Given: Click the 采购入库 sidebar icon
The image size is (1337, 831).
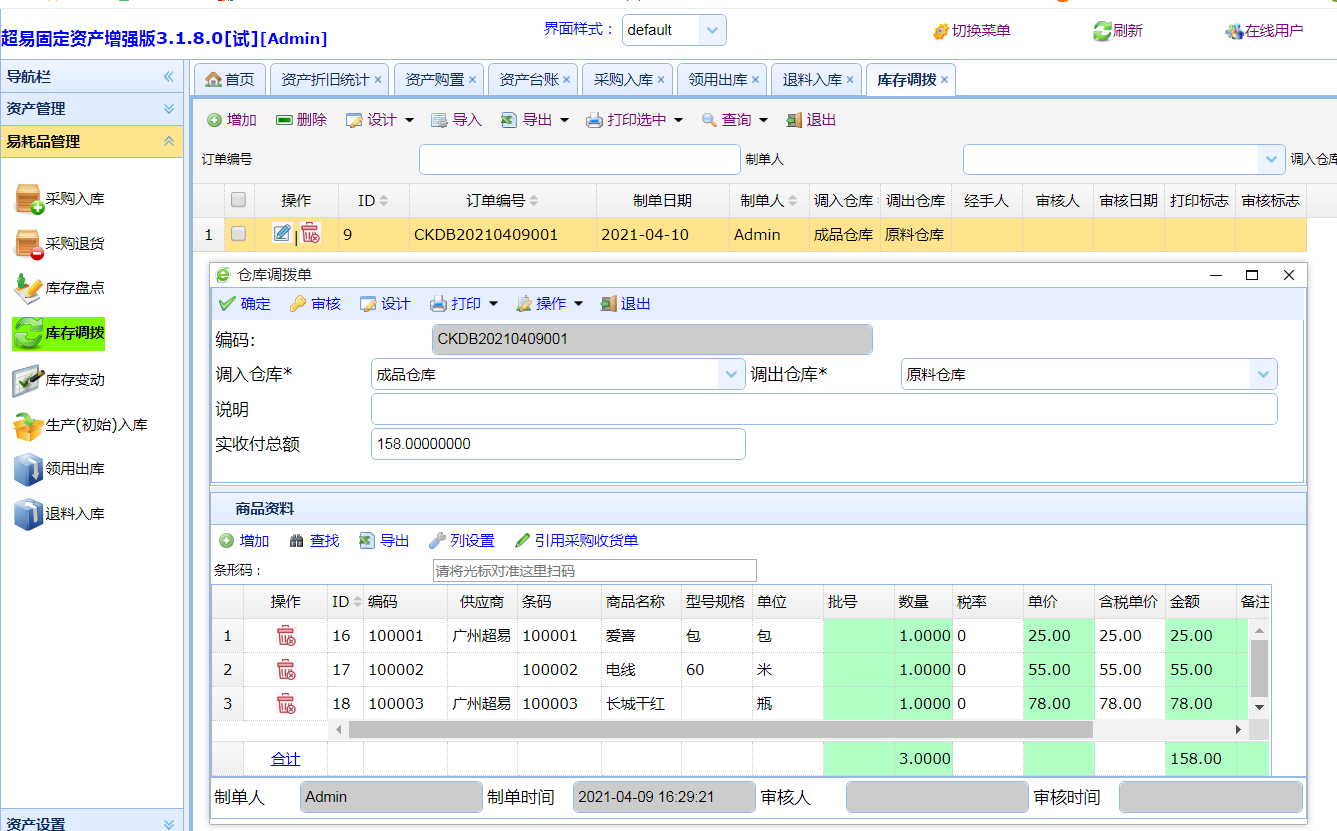Looking at the screenshot, I should pyautogui.click(x=29, y=200).
